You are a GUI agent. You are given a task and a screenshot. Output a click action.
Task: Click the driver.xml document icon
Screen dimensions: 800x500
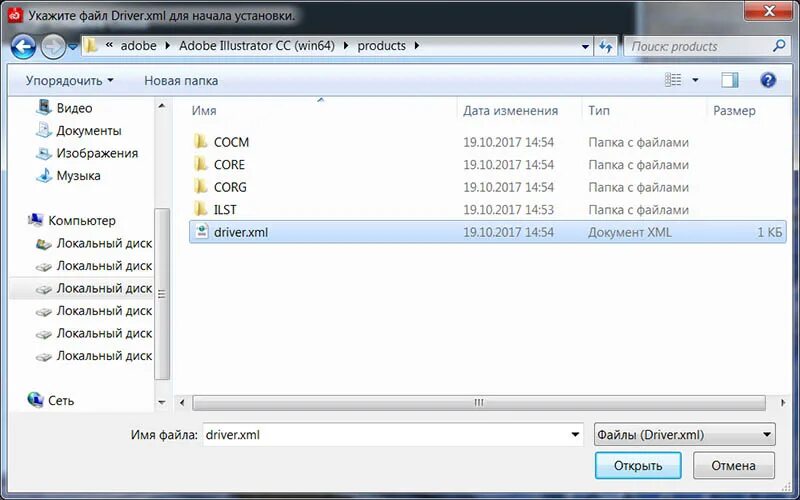(x=202, y=232)
